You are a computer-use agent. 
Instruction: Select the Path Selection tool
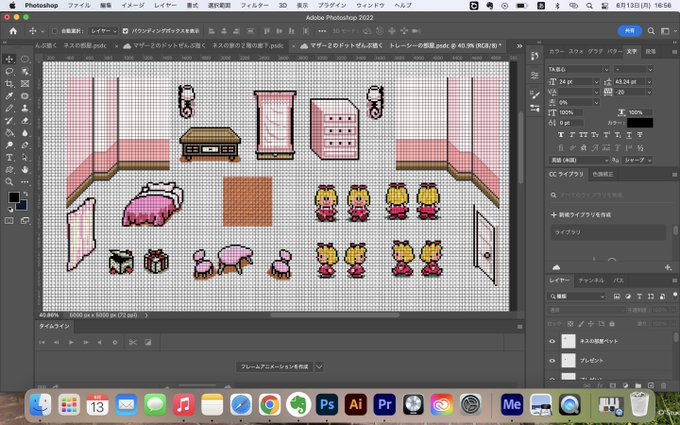[25, 157]
